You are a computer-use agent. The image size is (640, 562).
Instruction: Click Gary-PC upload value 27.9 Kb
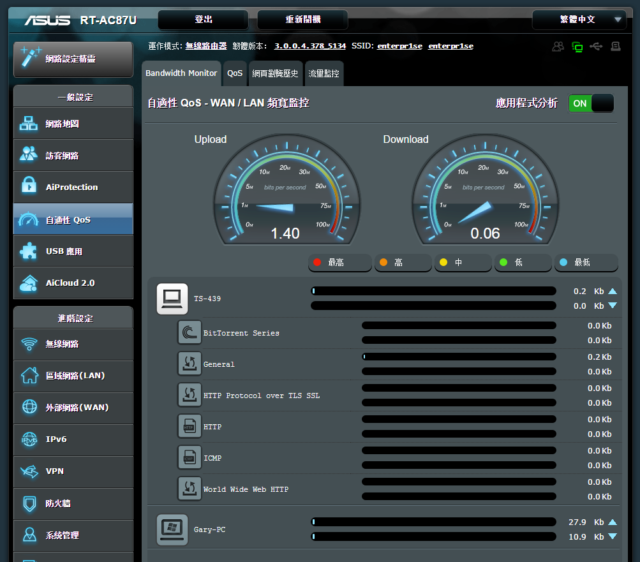587,522
